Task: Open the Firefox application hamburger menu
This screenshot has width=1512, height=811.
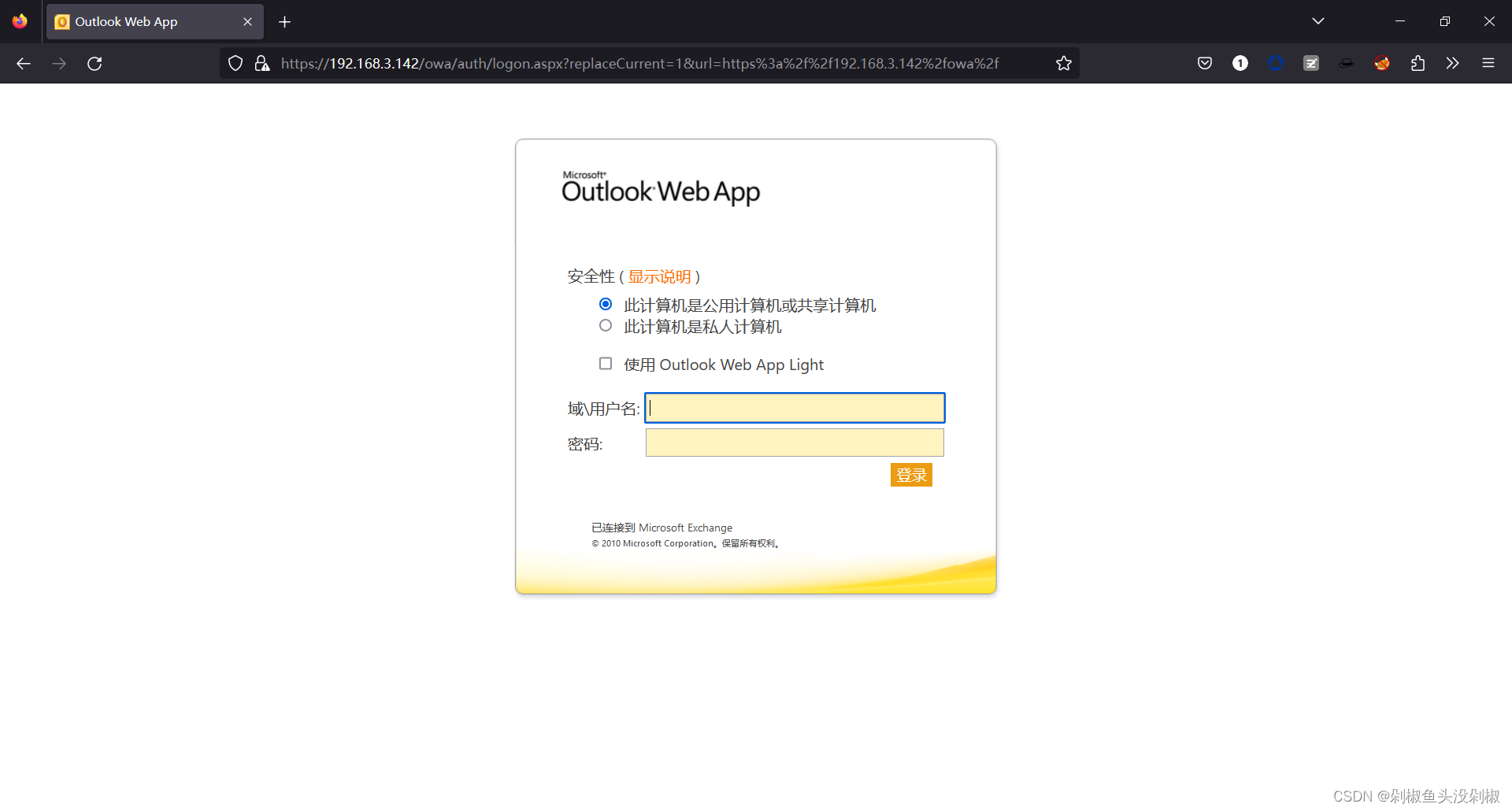Action: pos(1488,64)
